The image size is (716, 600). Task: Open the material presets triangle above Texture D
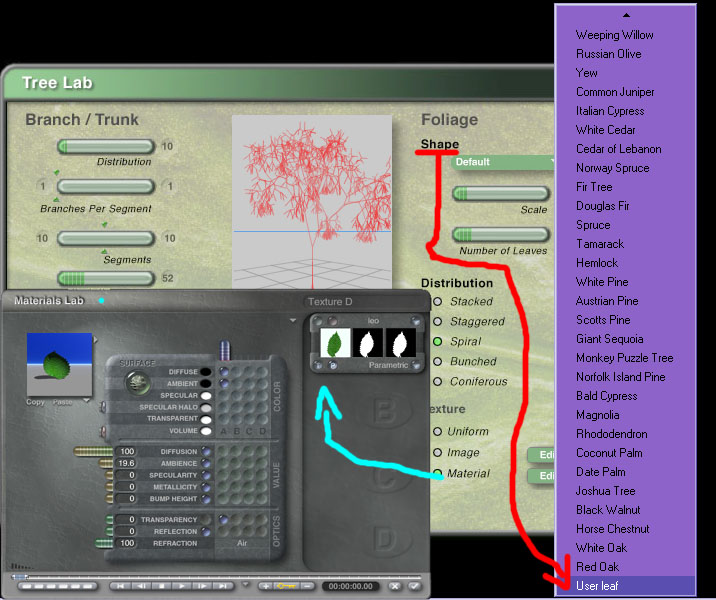pyautogui.click(x=293, y=321)
